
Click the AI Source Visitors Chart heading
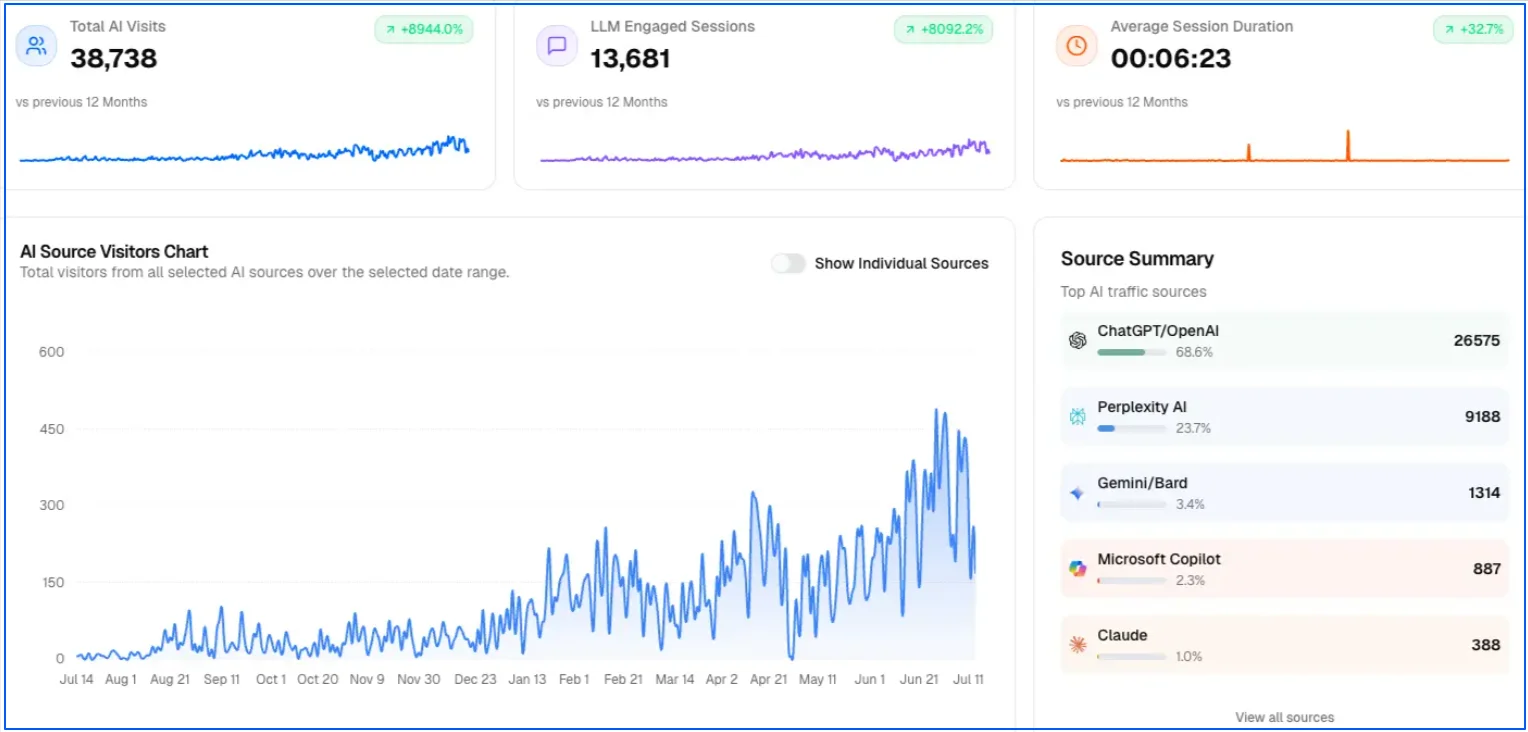pos(114,252)
